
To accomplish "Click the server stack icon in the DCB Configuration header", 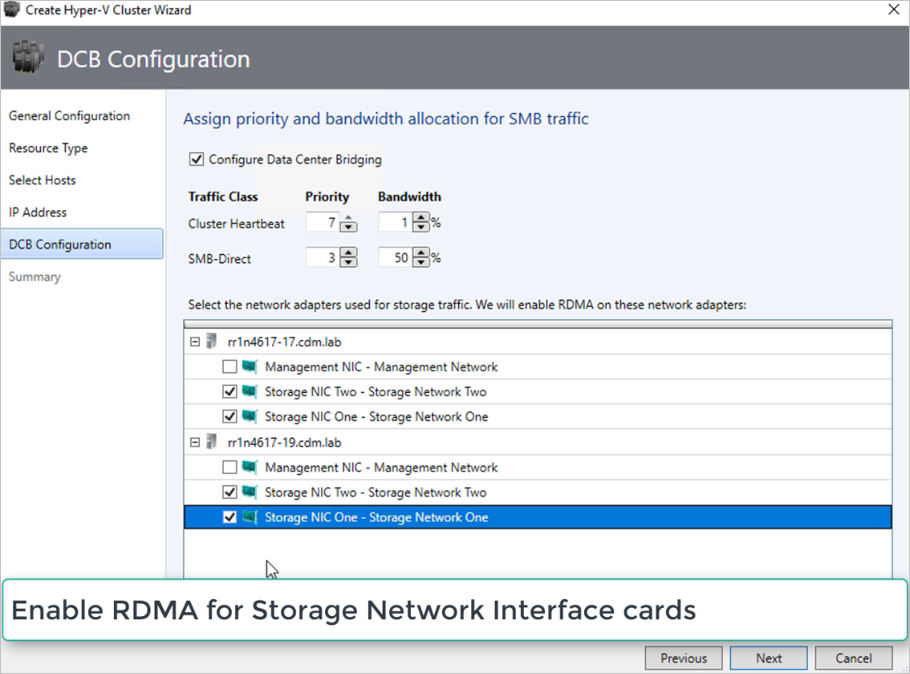I will tap(27, 58).
